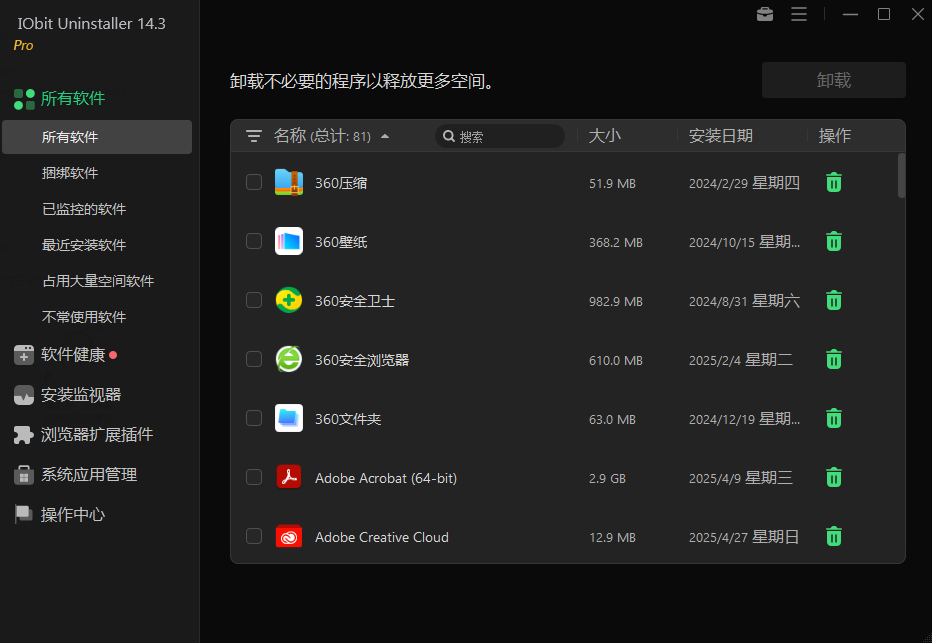Check the 360安全浏览器 checkbox

[x=254, y=359]
